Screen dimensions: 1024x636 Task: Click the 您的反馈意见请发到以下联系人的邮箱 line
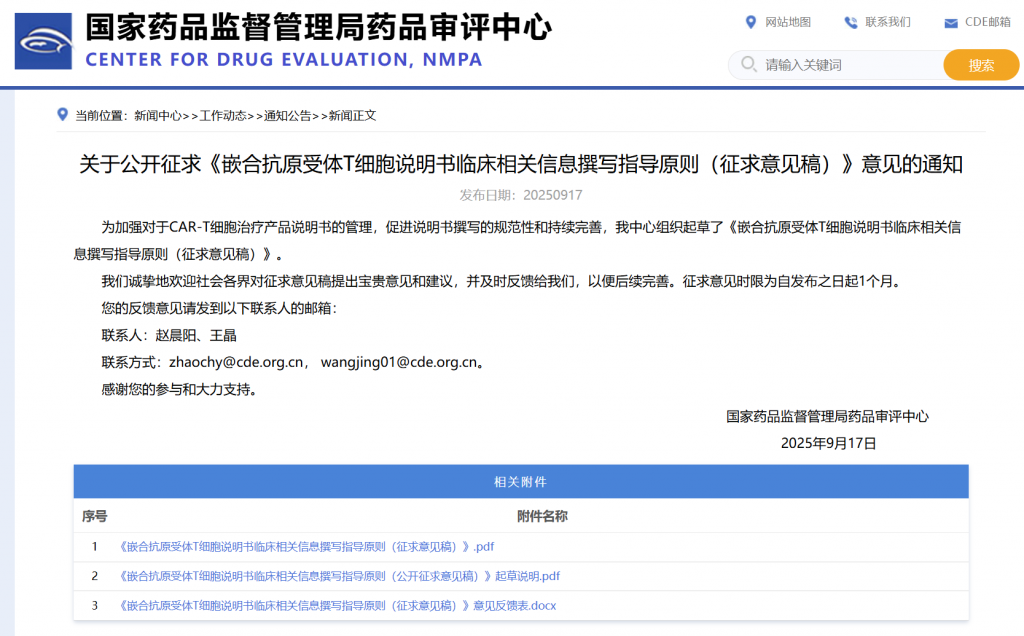[x=219, y=308]
